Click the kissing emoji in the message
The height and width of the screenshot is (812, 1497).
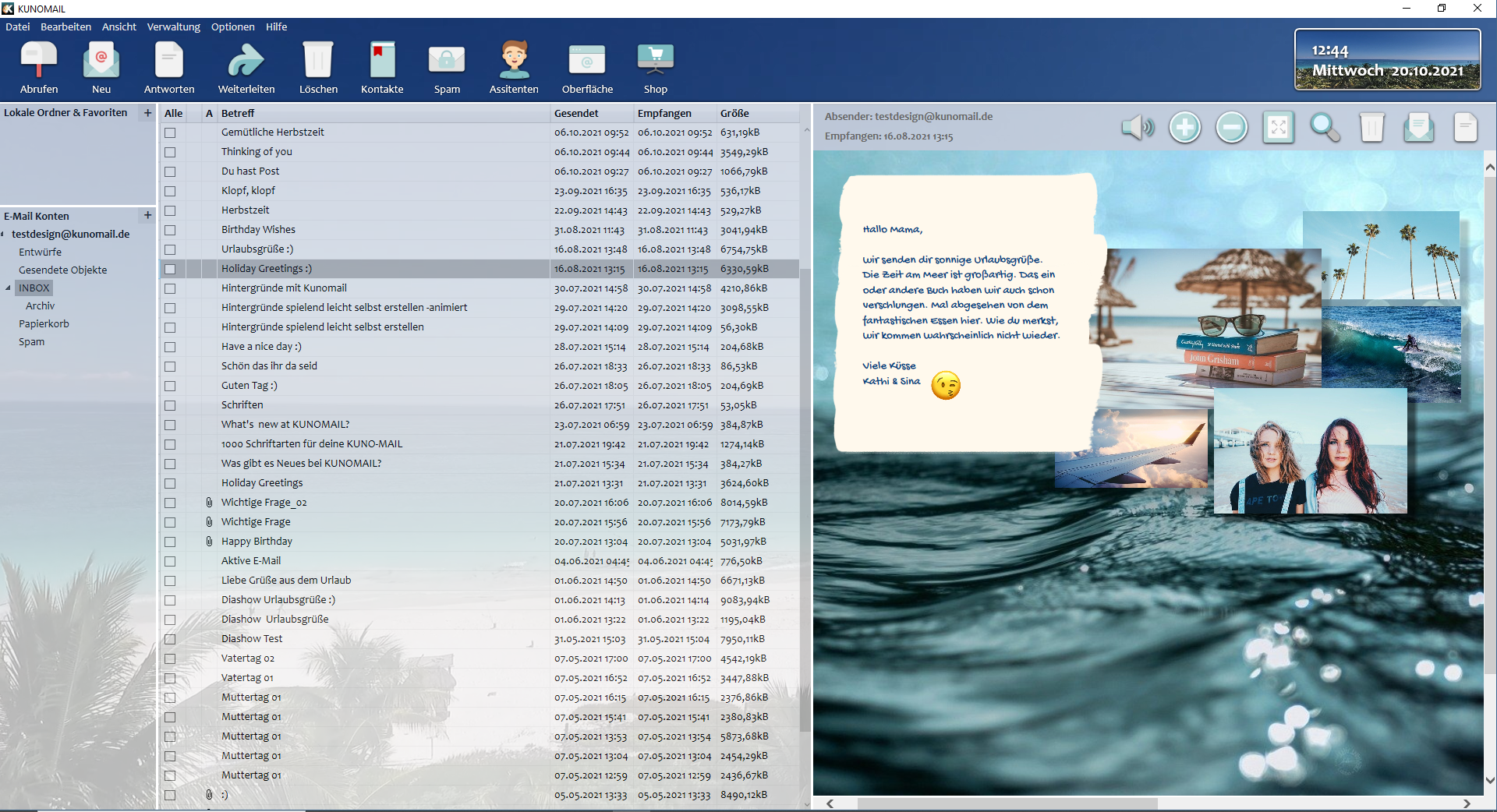[946, 385]
